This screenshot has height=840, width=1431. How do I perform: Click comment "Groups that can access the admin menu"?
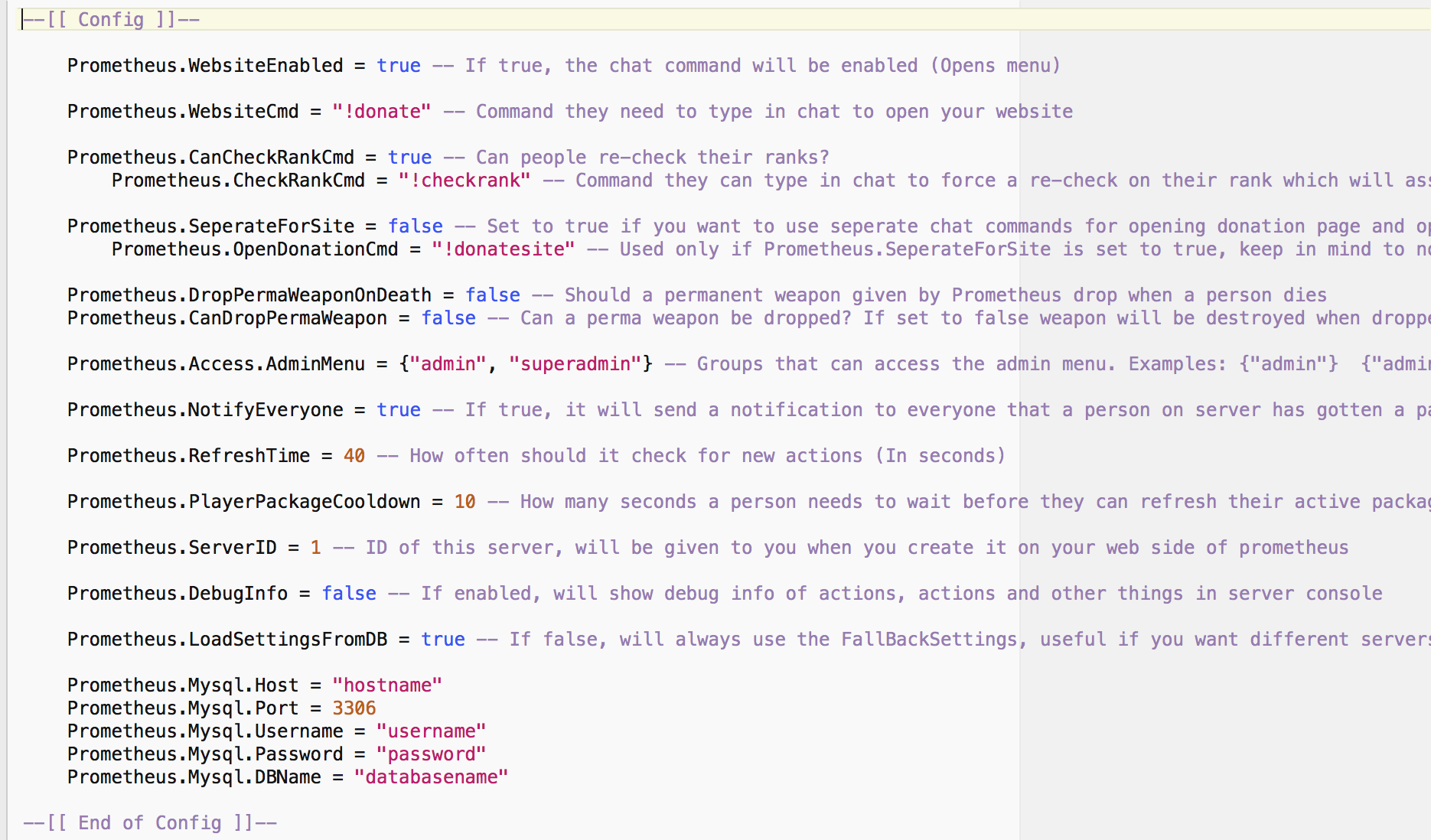pyautogui.click(x=1048, y=364)
